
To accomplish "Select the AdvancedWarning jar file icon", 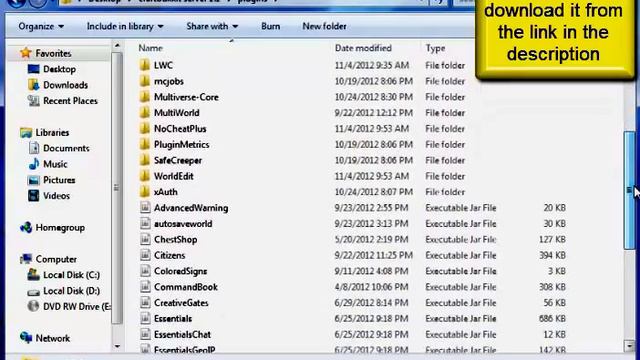I will click(145, 208).
